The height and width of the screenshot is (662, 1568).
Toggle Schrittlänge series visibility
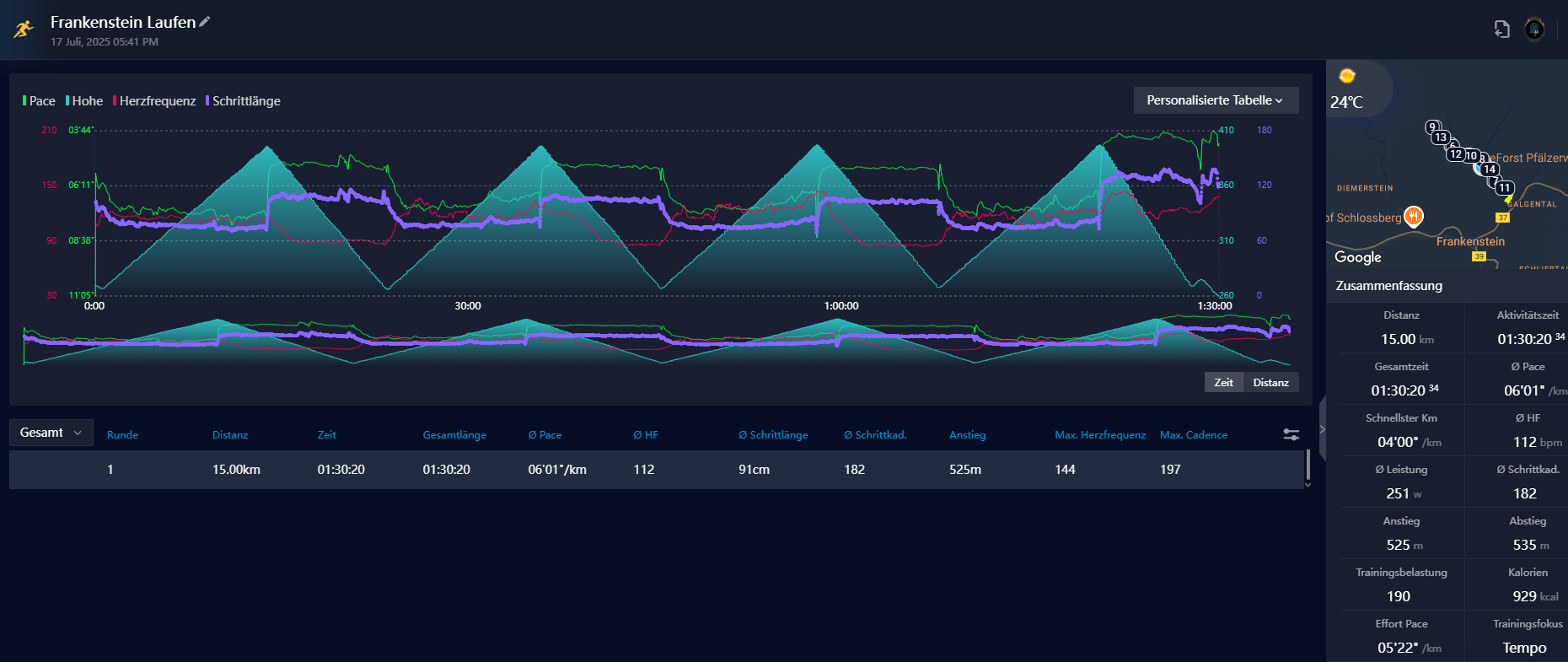[x=244, y=101]
